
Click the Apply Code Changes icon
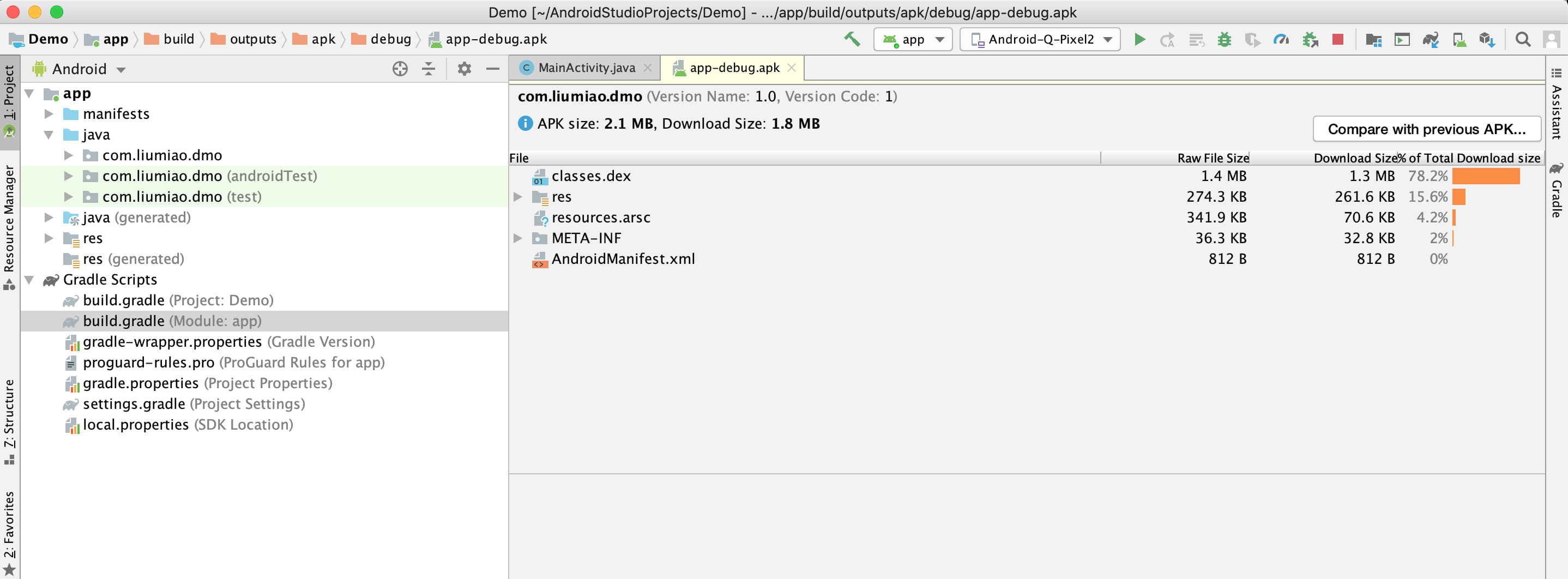[x=1196, y=40]
